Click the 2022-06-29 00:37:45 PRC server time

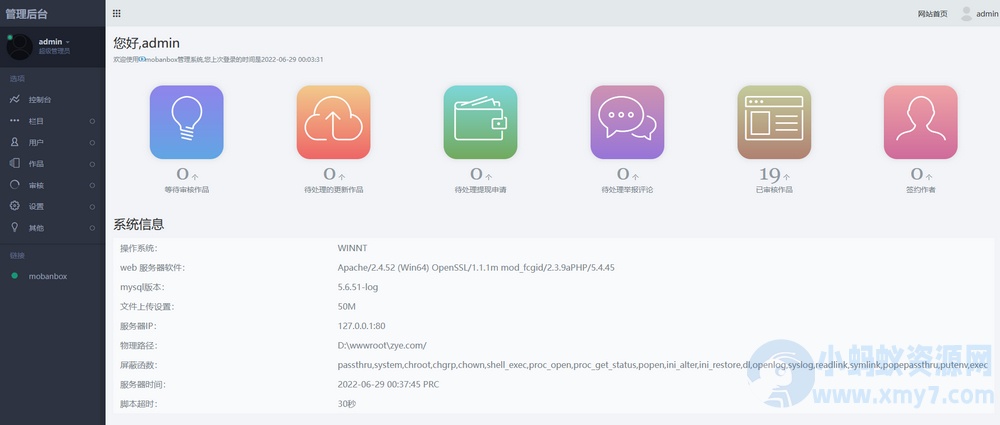(388, 385)
